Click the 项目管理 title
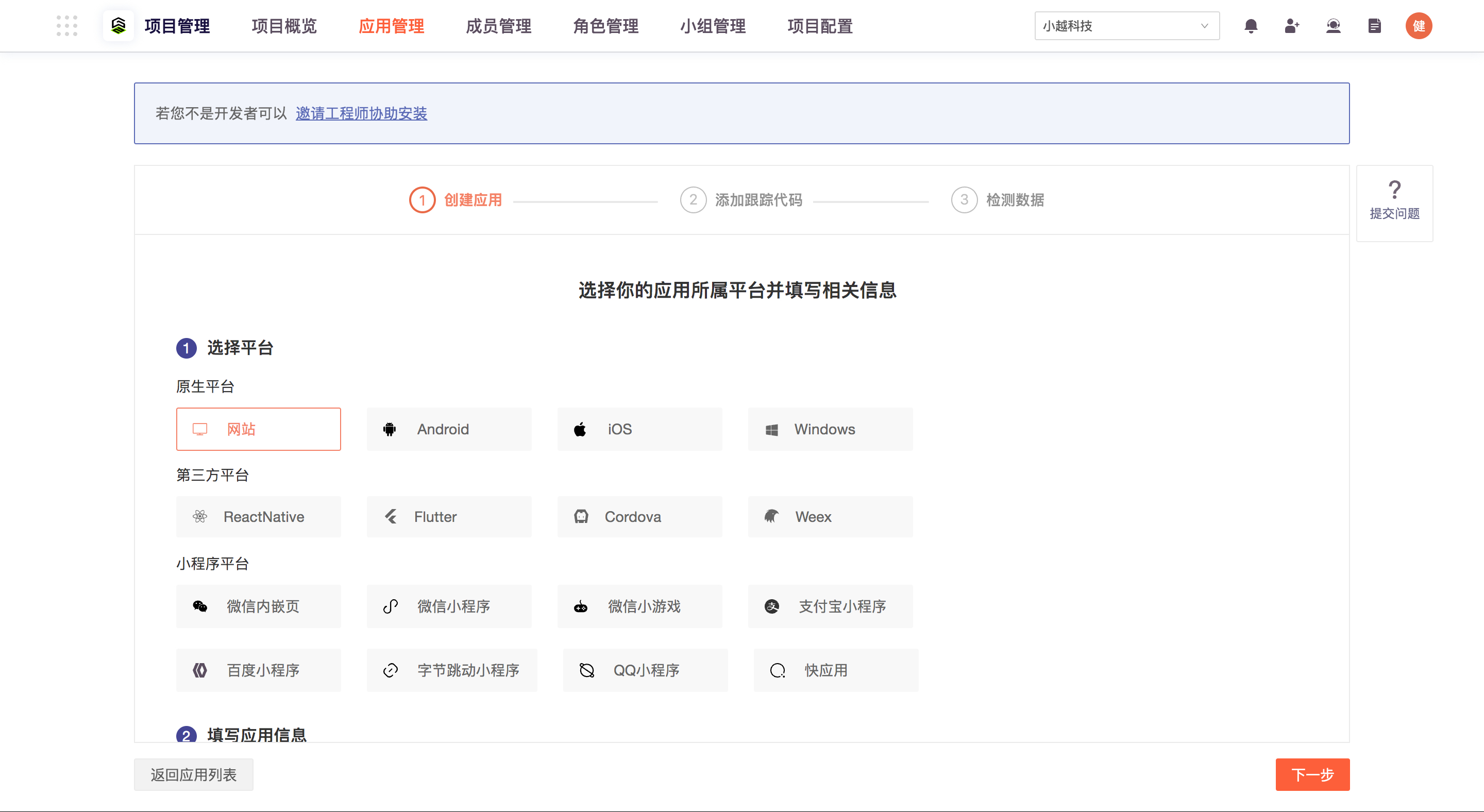 click(177, 26)
